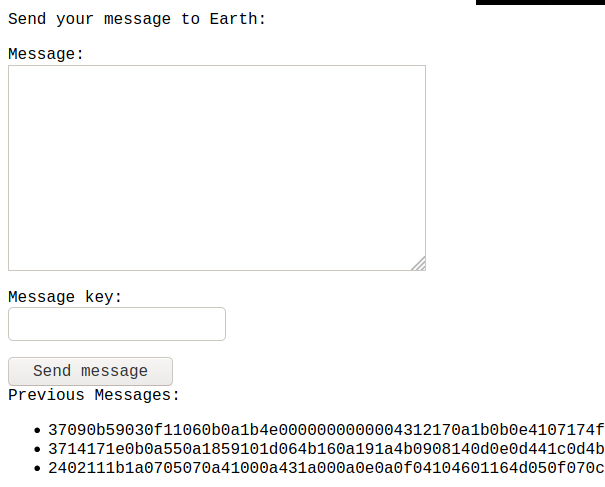605x487 pixels.
Task: Select previous message starting with 2402111b
Action: (326, 468)
